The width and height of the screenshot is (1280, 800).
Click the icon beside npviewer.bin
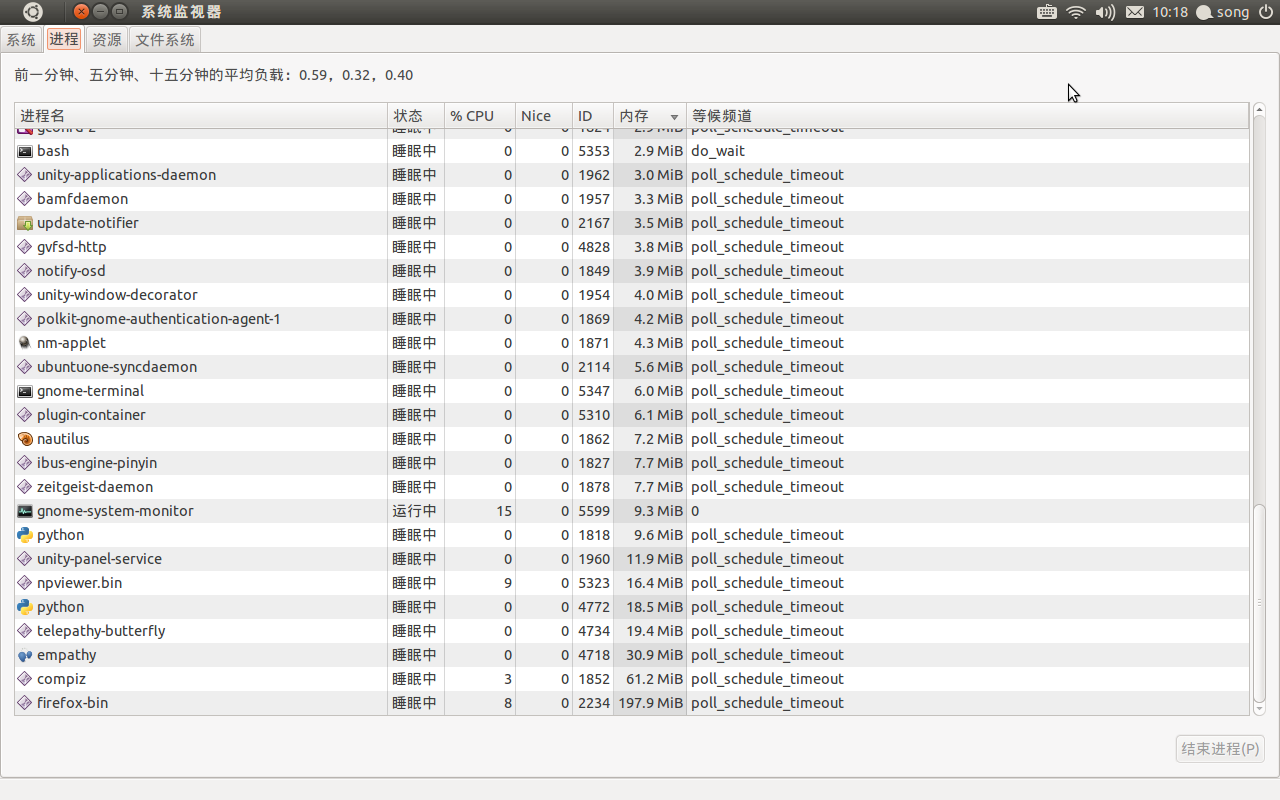coord(25,583)
